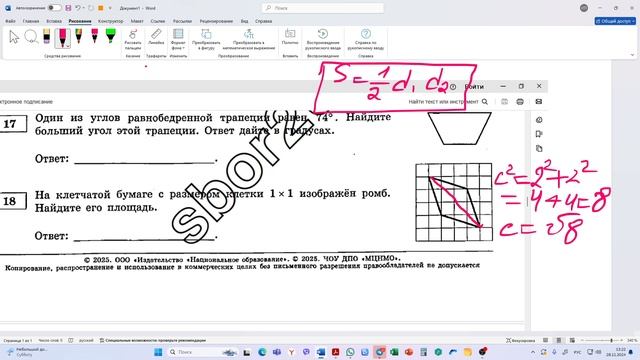Image resolution: width=640 pixels, height=360 pixels.
Task: Switch to the View tab
Action: click(244, 21)
